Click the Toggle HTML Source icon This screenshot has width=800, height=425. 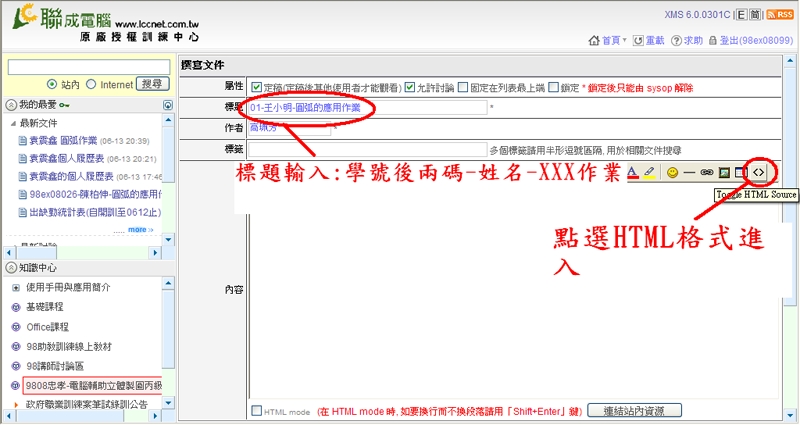[x=759, y=172]
